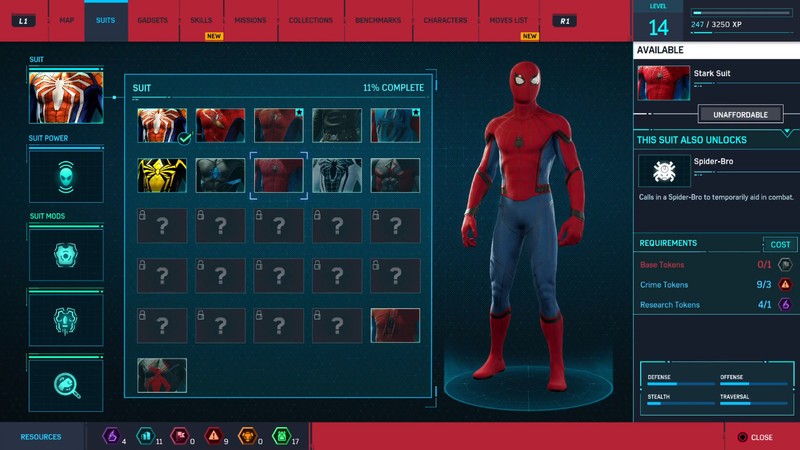800x450 pixels.
Task: Click the Spider-Bro description text
Action: (x=716, y=197)
